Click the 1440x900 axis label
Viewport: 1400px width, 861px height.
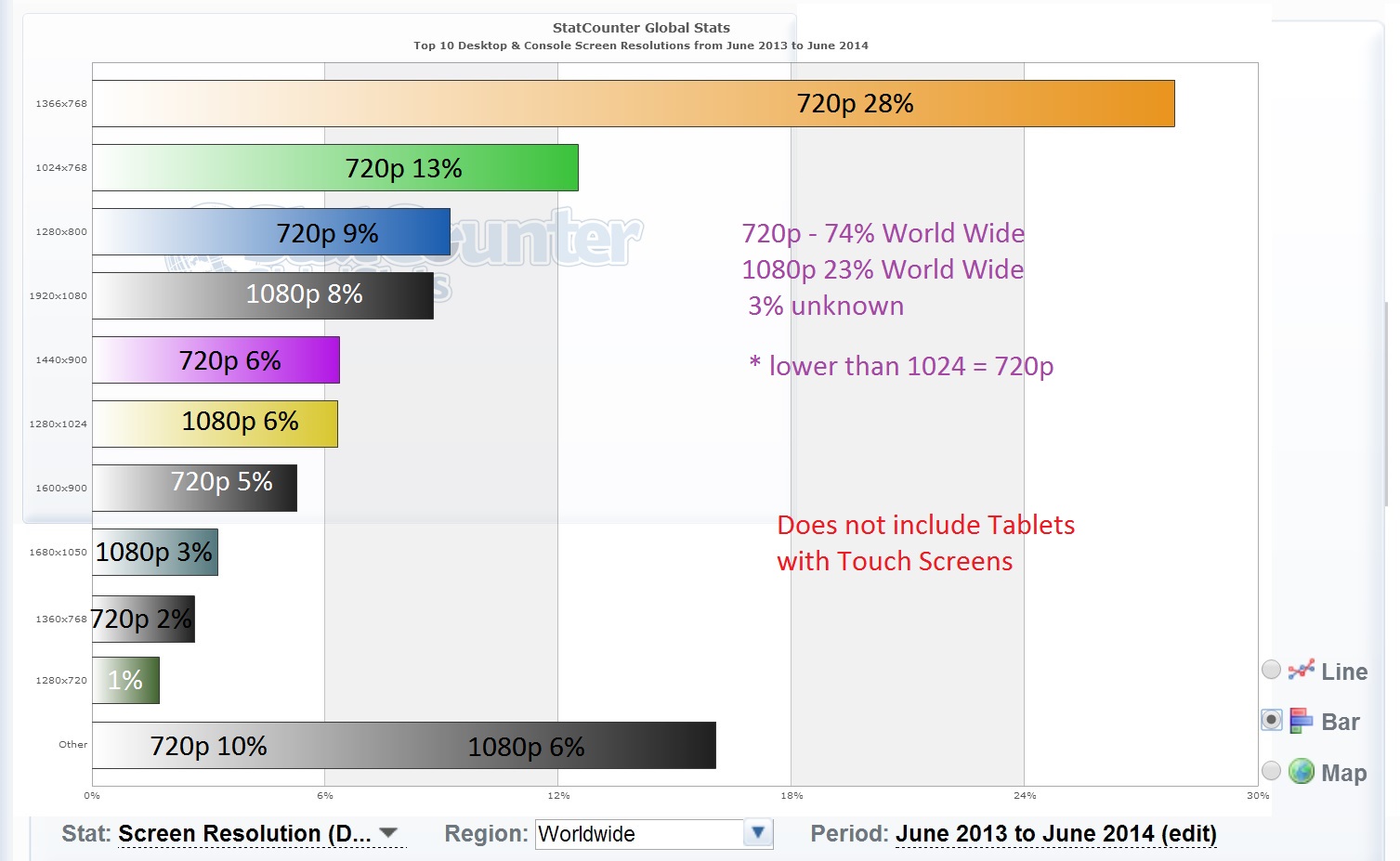[x=61, y=359]
